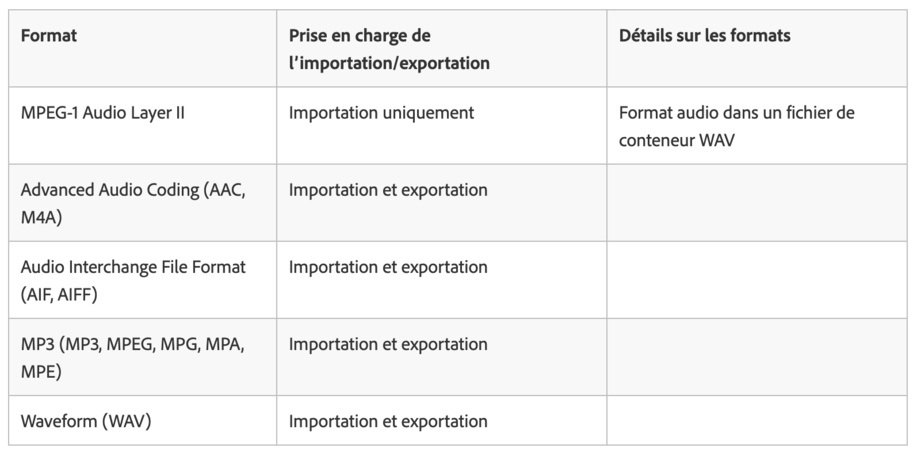Viewport: 917px width, 456px height.
Task: Click the Prise en charge column header
Action: pyautogui.click(x=360, y=36)
